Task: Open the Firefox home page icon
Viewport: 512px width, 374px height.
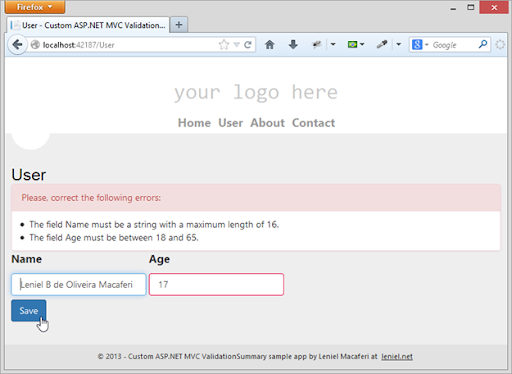Action: pyautogui.click(x=270, y=44)
